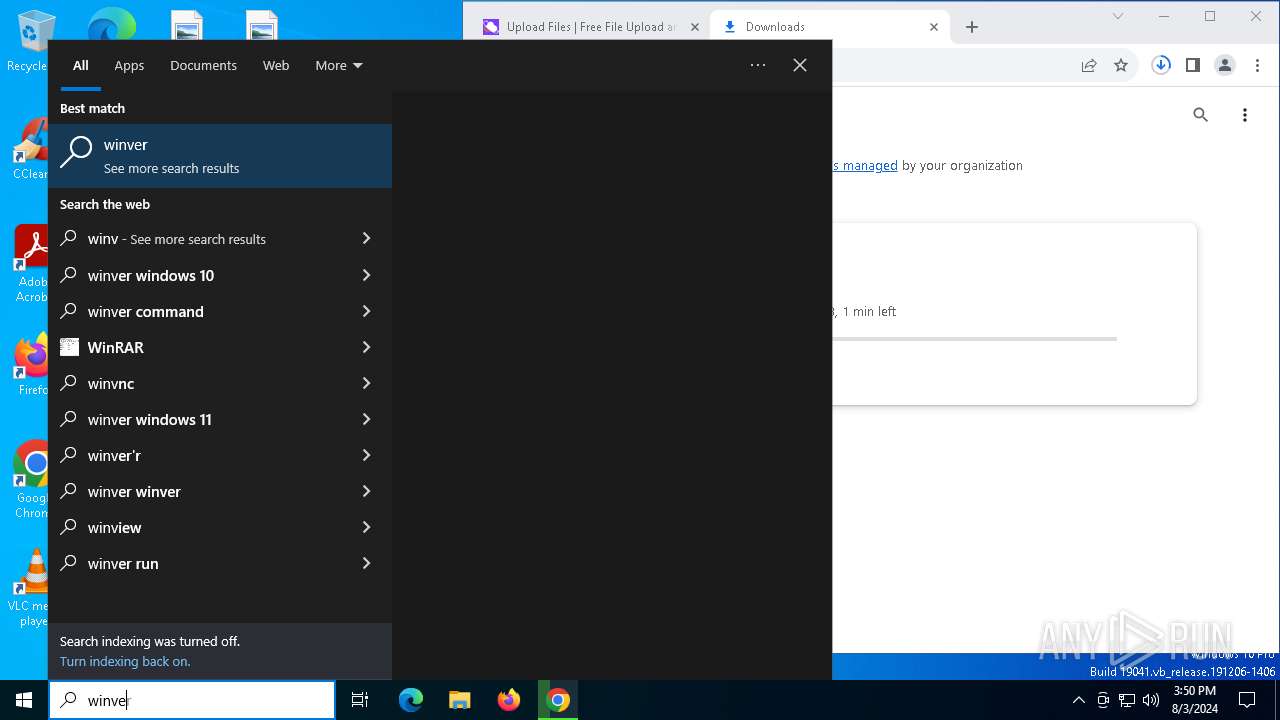This screenshot has height=720, width=1280.
Task: Expand the 'winv - See more search results' arrow
Action: tap(366, 239)
